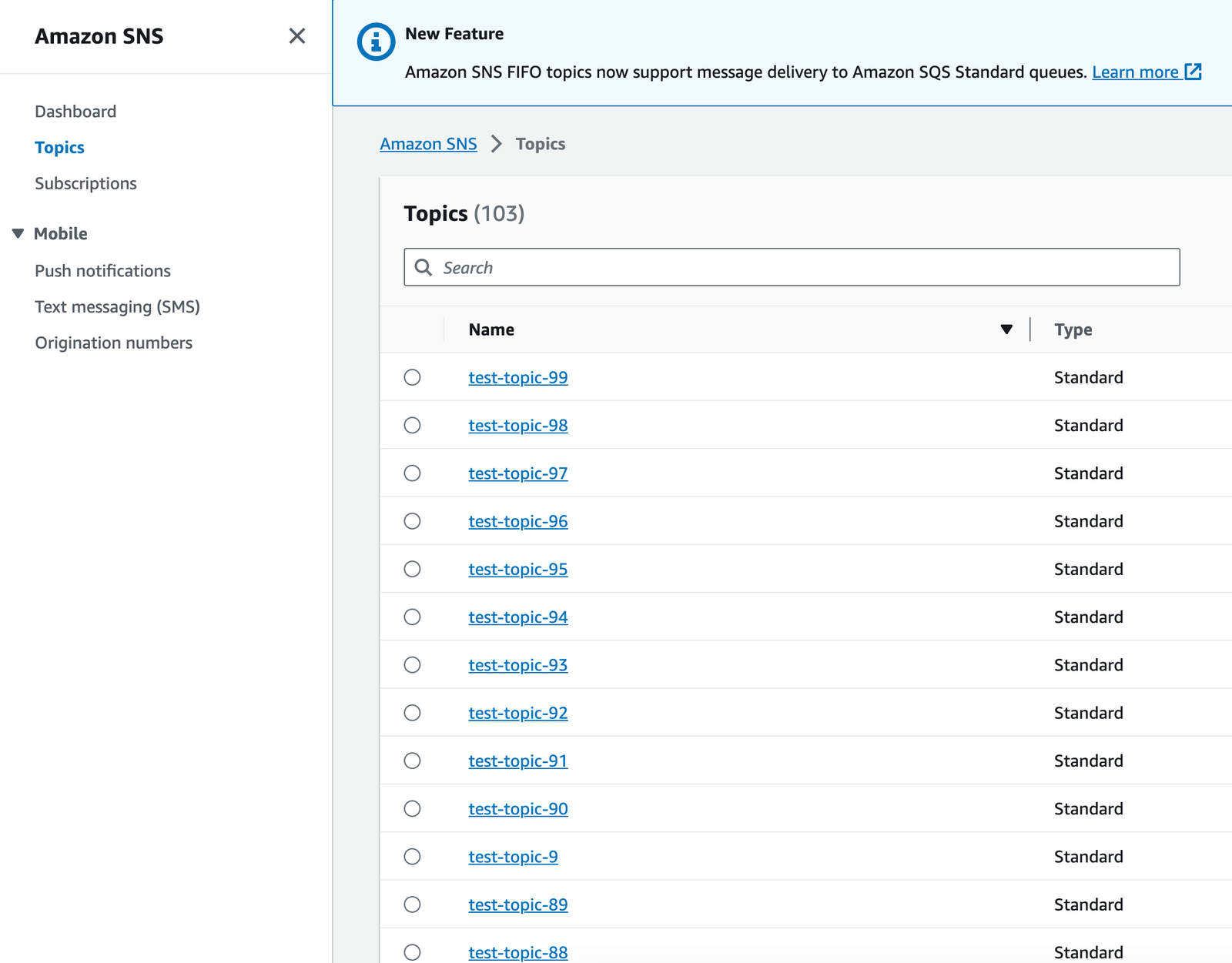
Task: Select the radio button for test-topic-88
Action: 413,952
